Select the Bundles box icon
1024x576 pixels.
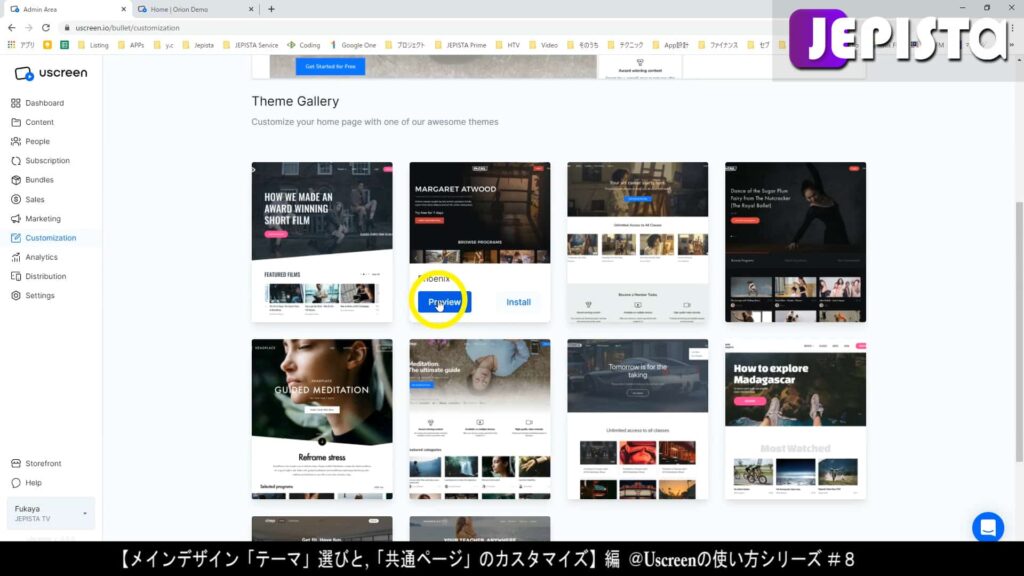pos(16,180)
